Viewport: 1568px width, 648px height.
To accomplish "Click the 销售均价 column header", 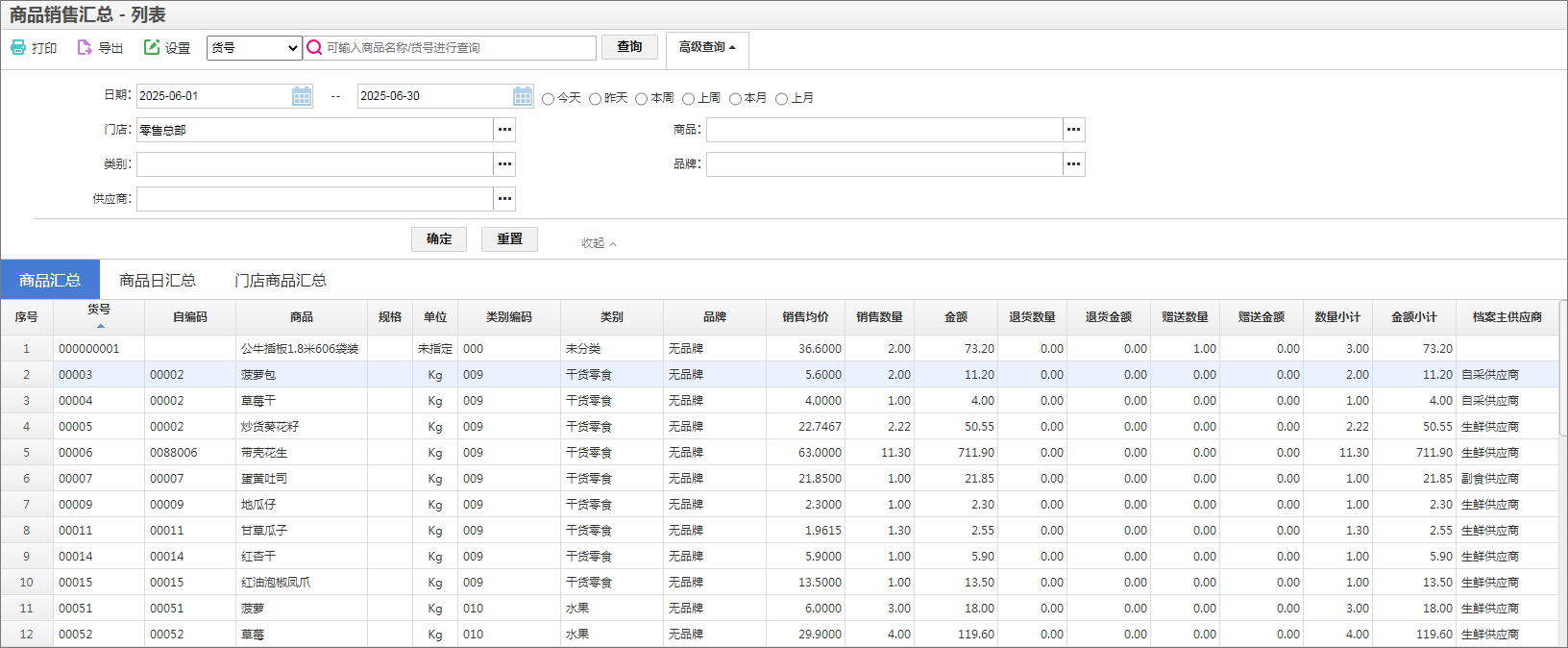I will tap(805, 316).
